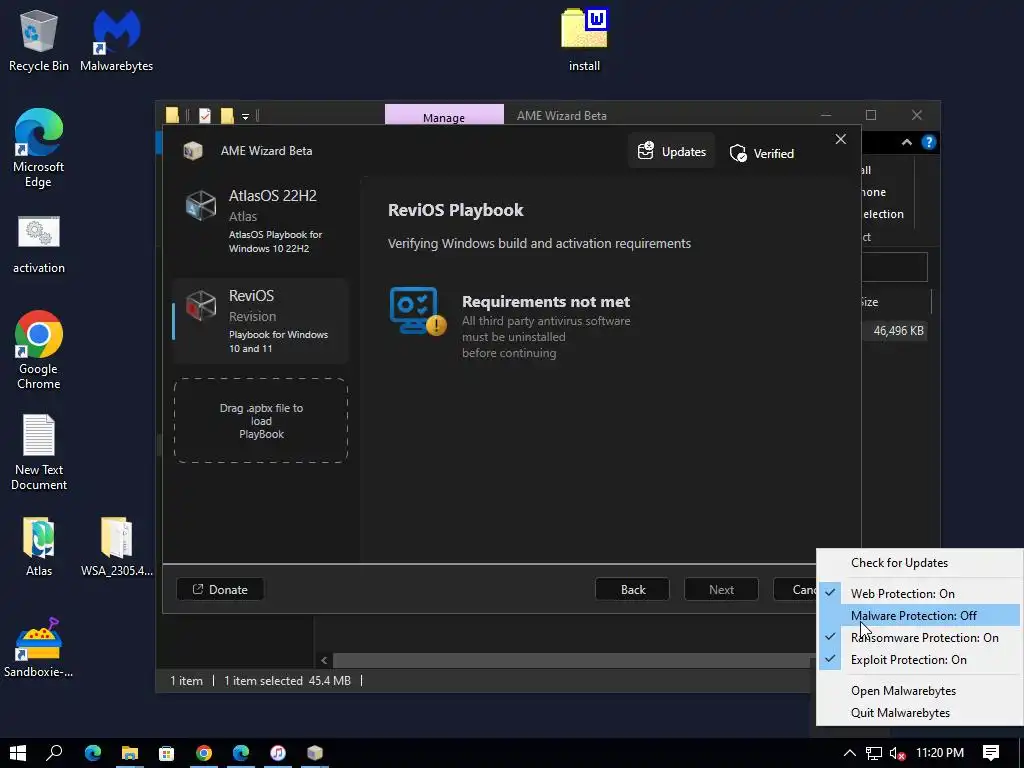
Task: Click the Updates button
Action: click(x=671, y=152)
